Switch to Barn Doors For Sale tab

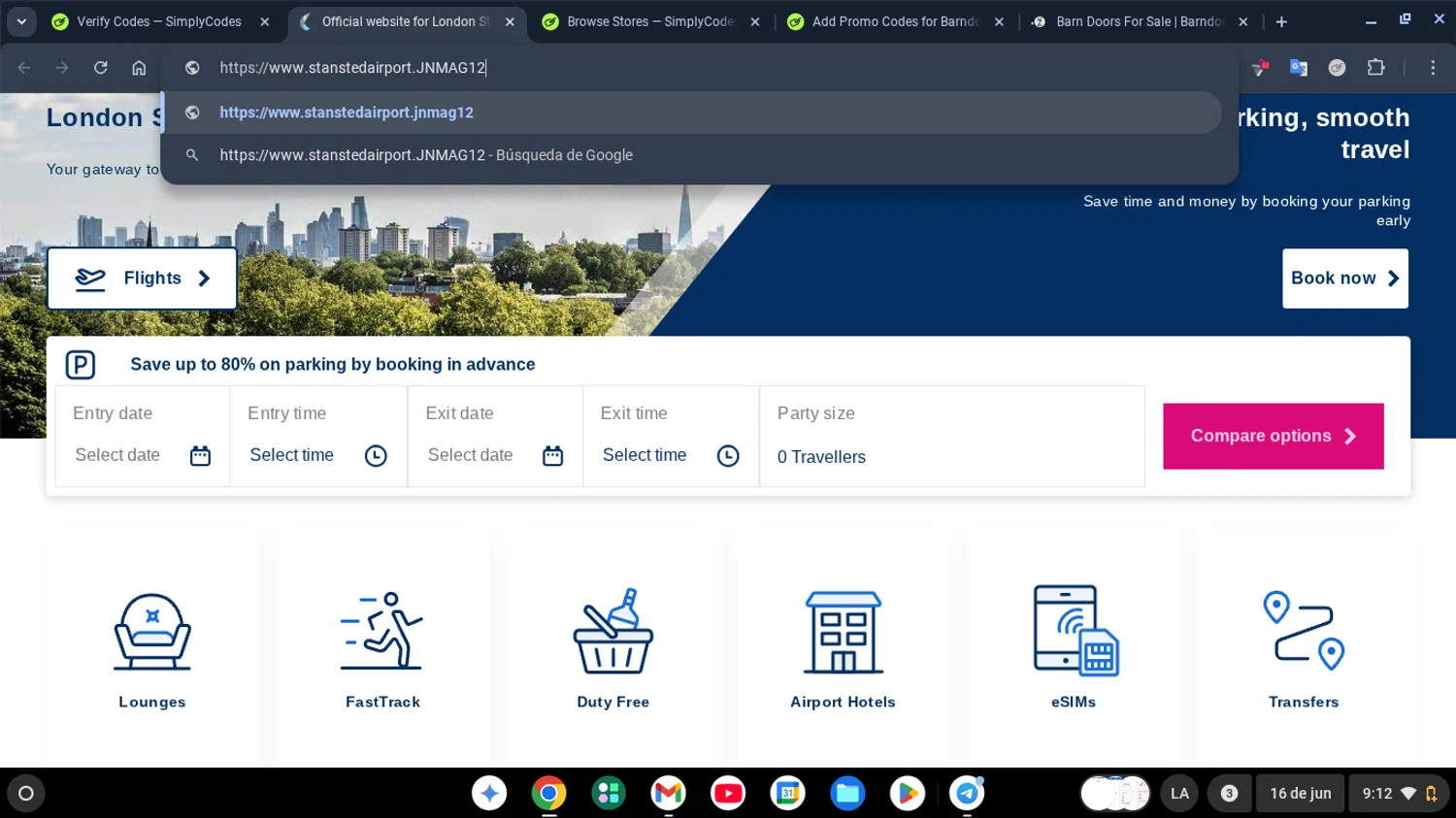tap(1139, 21)
